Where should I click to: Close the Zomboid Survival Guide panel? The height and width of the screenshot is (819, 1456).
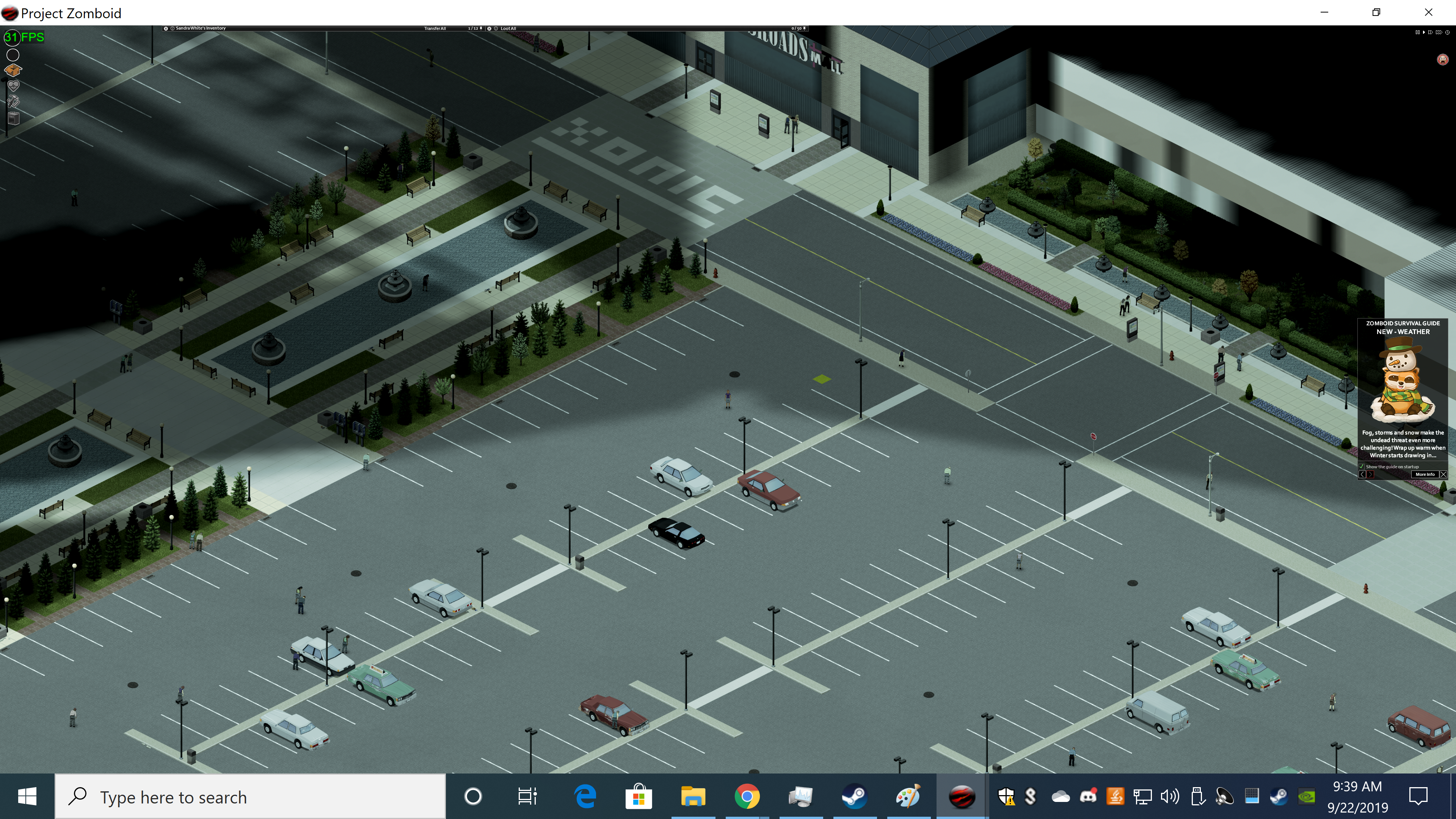[x=1443, y=475]
